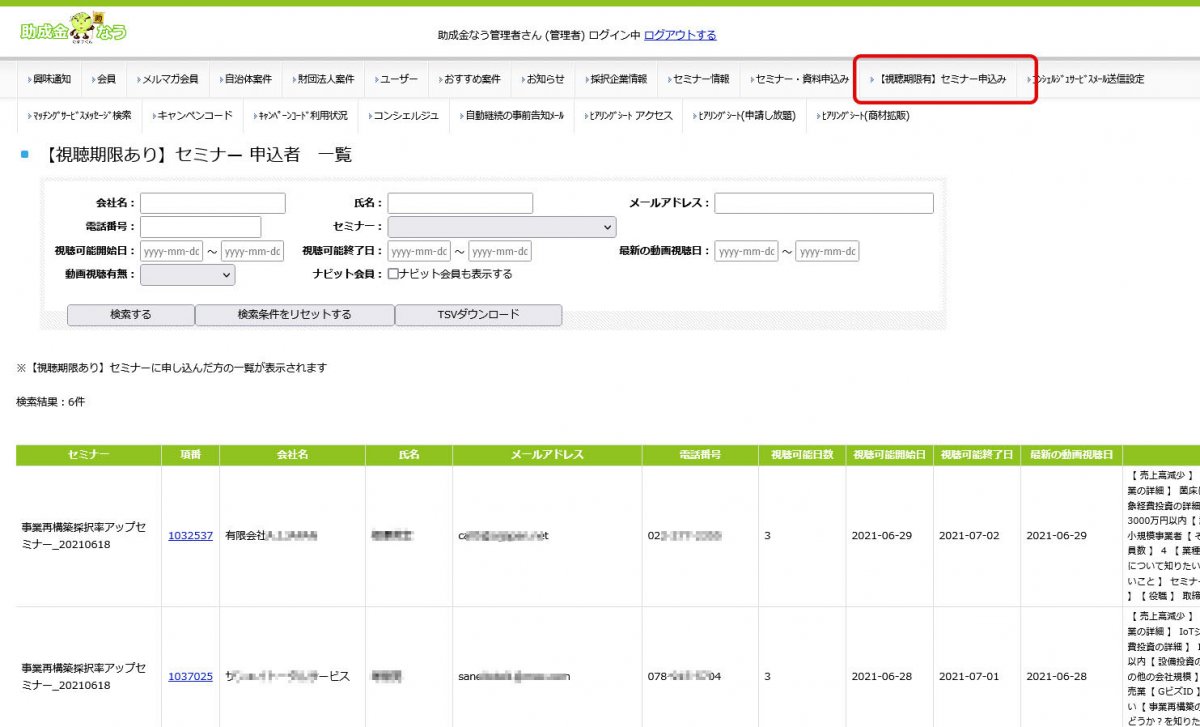
Task: Open 自動継続の事前告知メール menu item
Action: point(514,116)
